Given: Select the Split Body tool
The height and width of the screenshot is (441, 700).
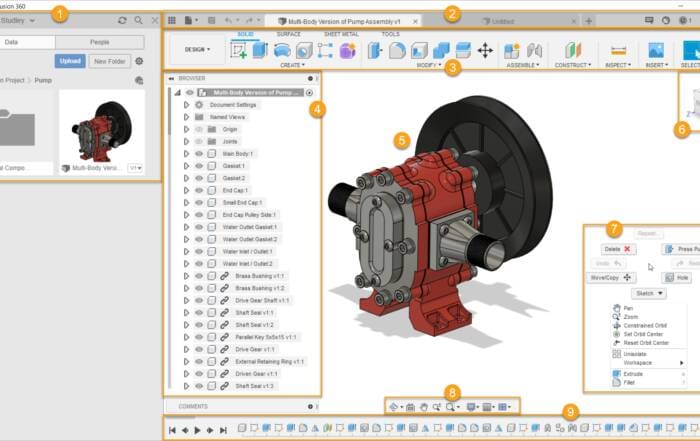Looking at the screenshot, I should click(463, 50).
